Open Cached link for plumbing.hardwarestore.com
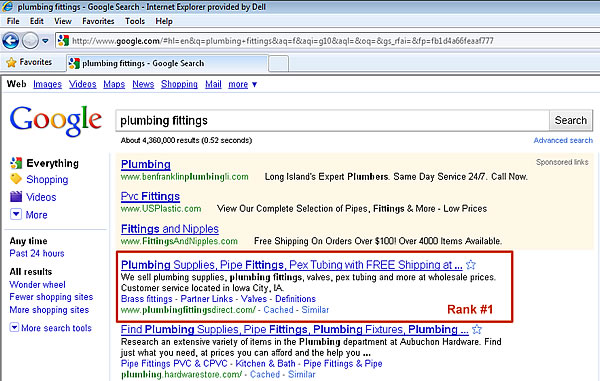The height and width of the screenshot is (381, 600). (x=265, y=374)
